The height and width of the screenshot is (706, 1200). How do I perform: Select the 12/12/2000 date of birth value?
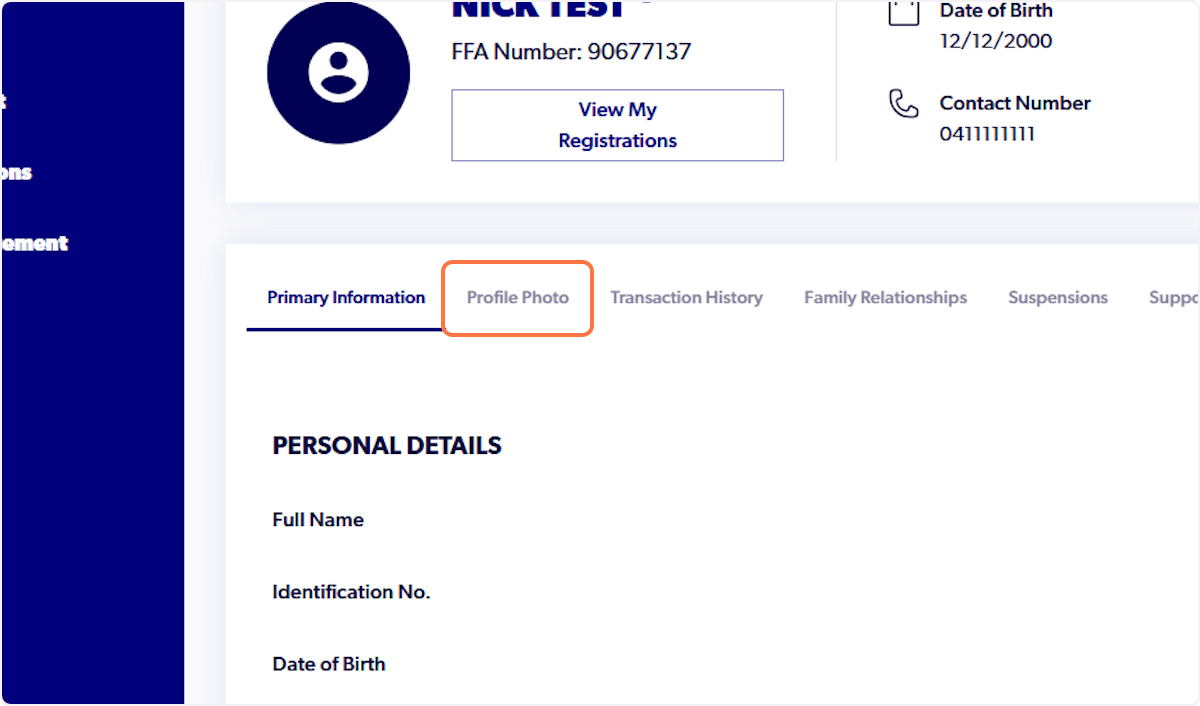click(x=995, y=42)
